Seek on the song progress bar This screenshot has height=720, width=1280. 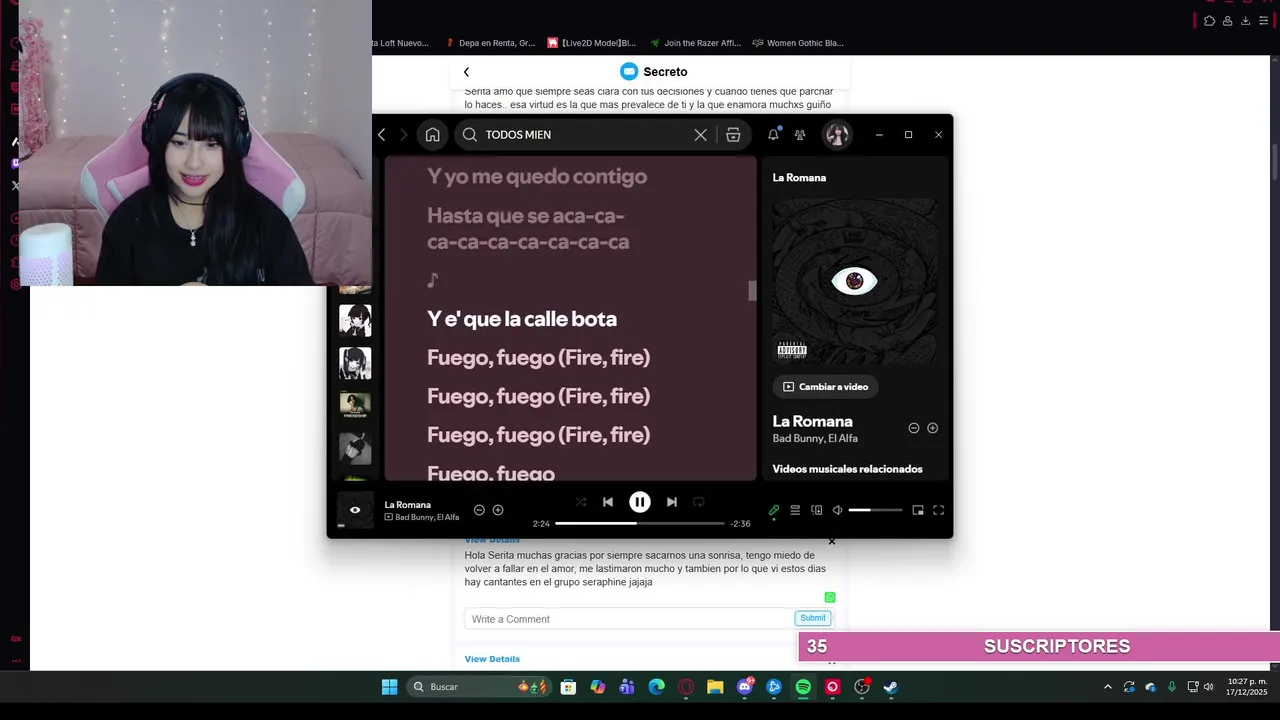point(640,523)
